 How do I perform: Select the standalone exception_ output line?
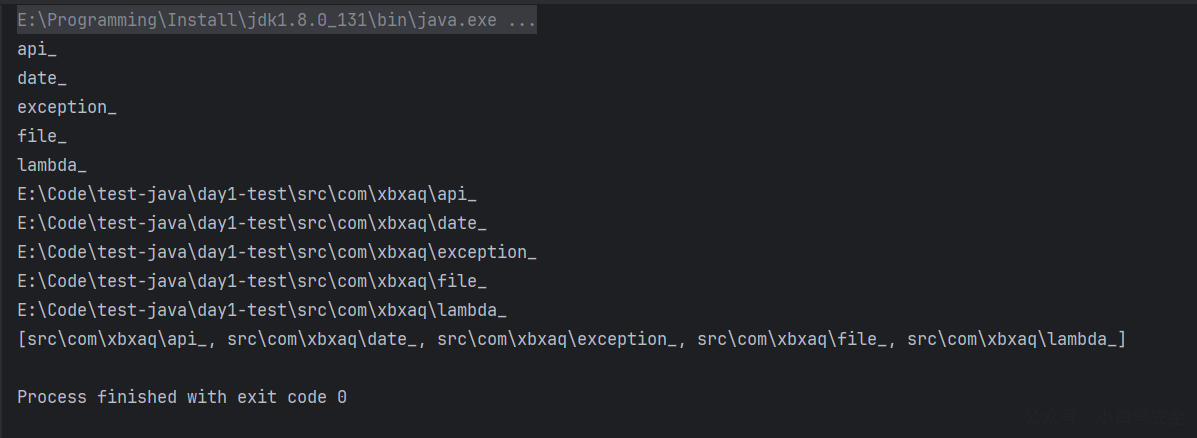pyautogui.click(x=66, y=108)
